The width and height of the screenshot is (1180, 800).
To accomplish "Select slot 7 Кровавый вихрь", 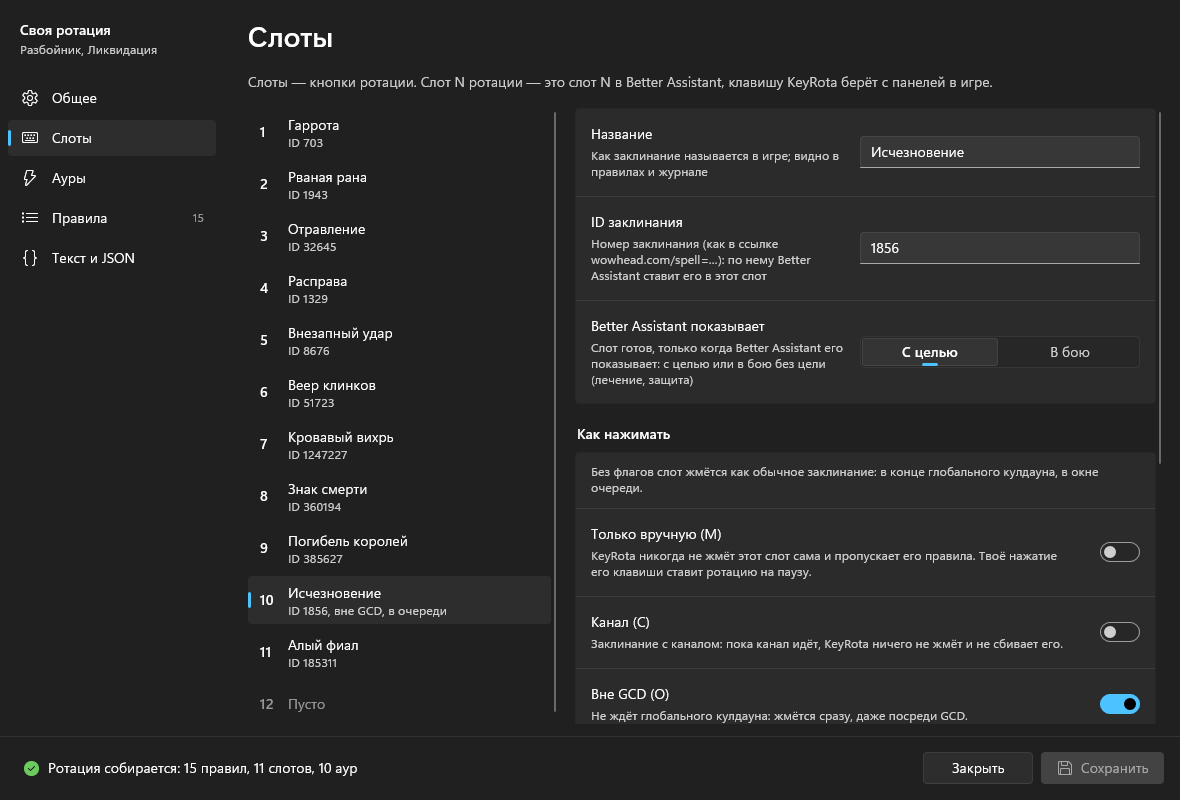I will 400,445.
